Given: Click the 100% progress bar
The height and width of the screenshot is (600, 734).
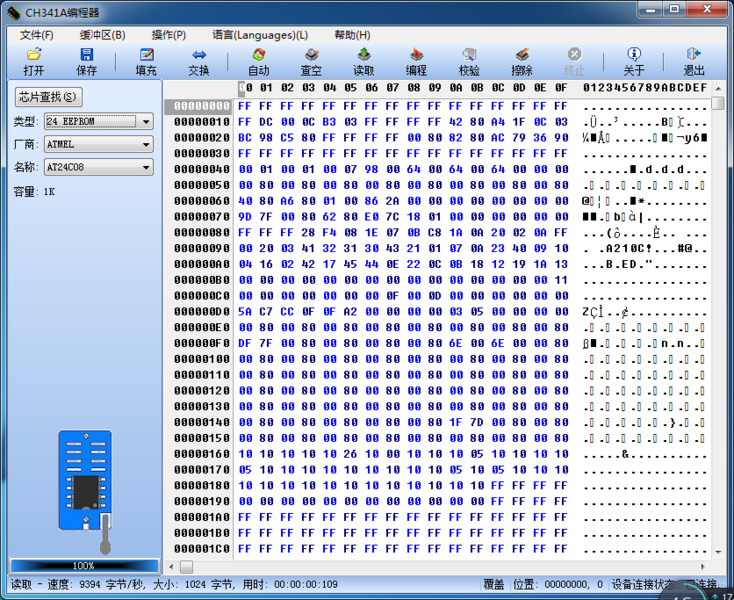Looking at the screenshot, I should [x=84, y=565].
